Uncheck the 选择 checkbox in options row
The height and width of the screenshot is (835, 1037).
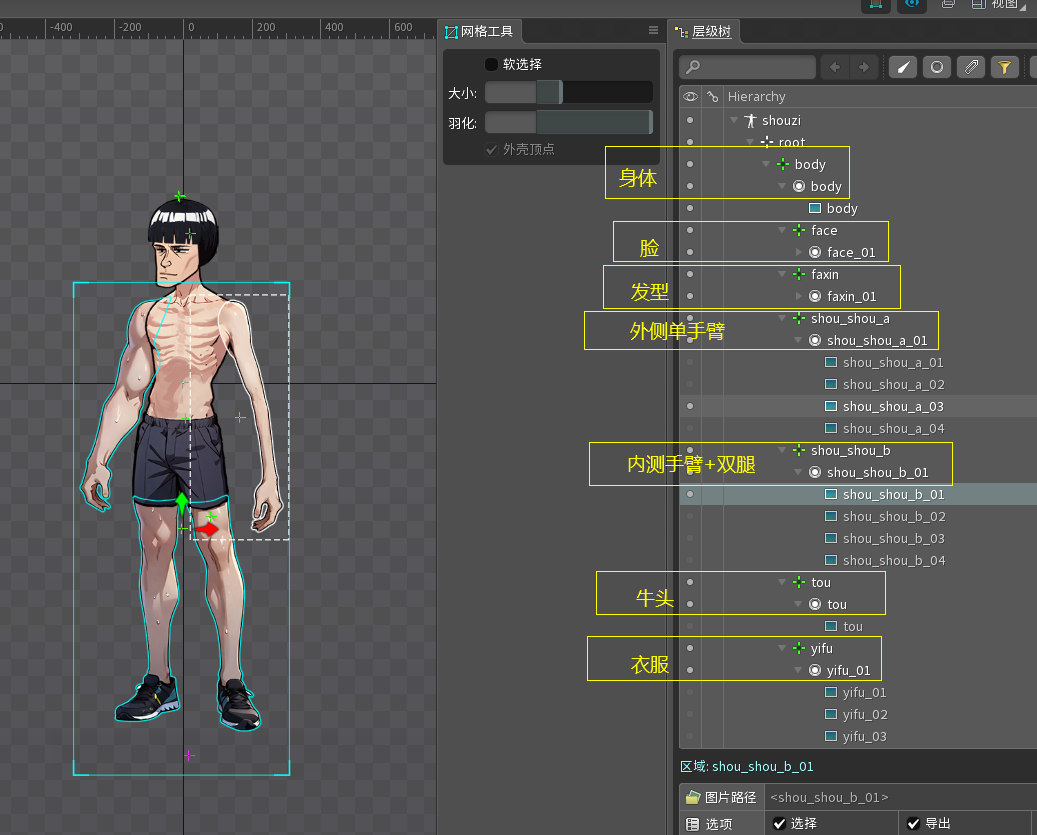click(780, 823)
